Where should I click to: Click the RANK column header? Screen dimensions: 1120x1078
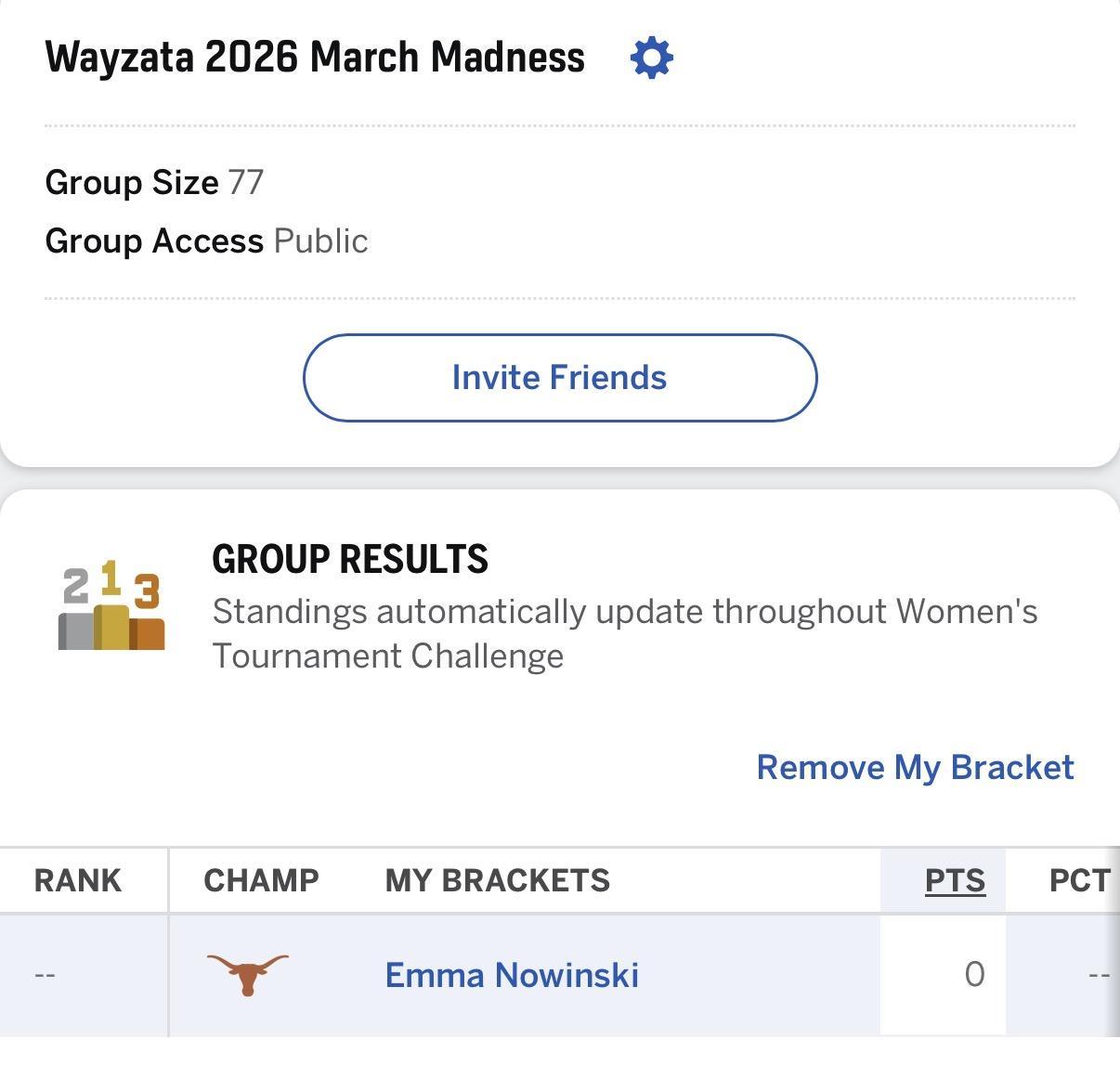[x=78, y=880]
